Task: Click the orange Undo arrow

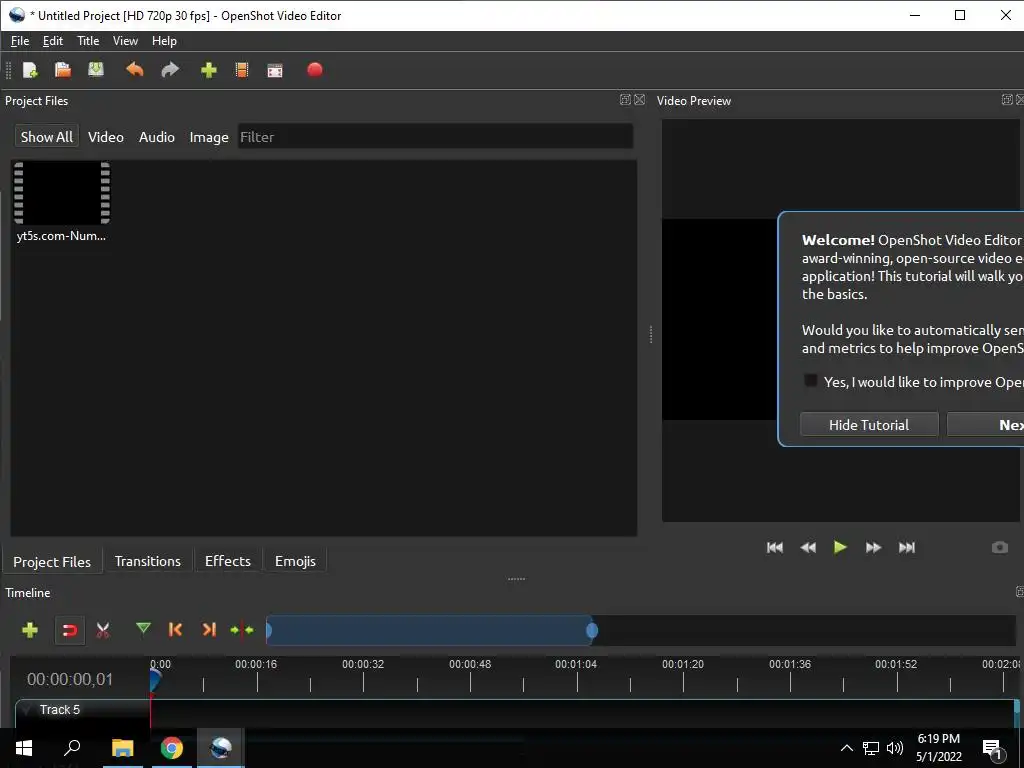Action: [x=135, y=70]
